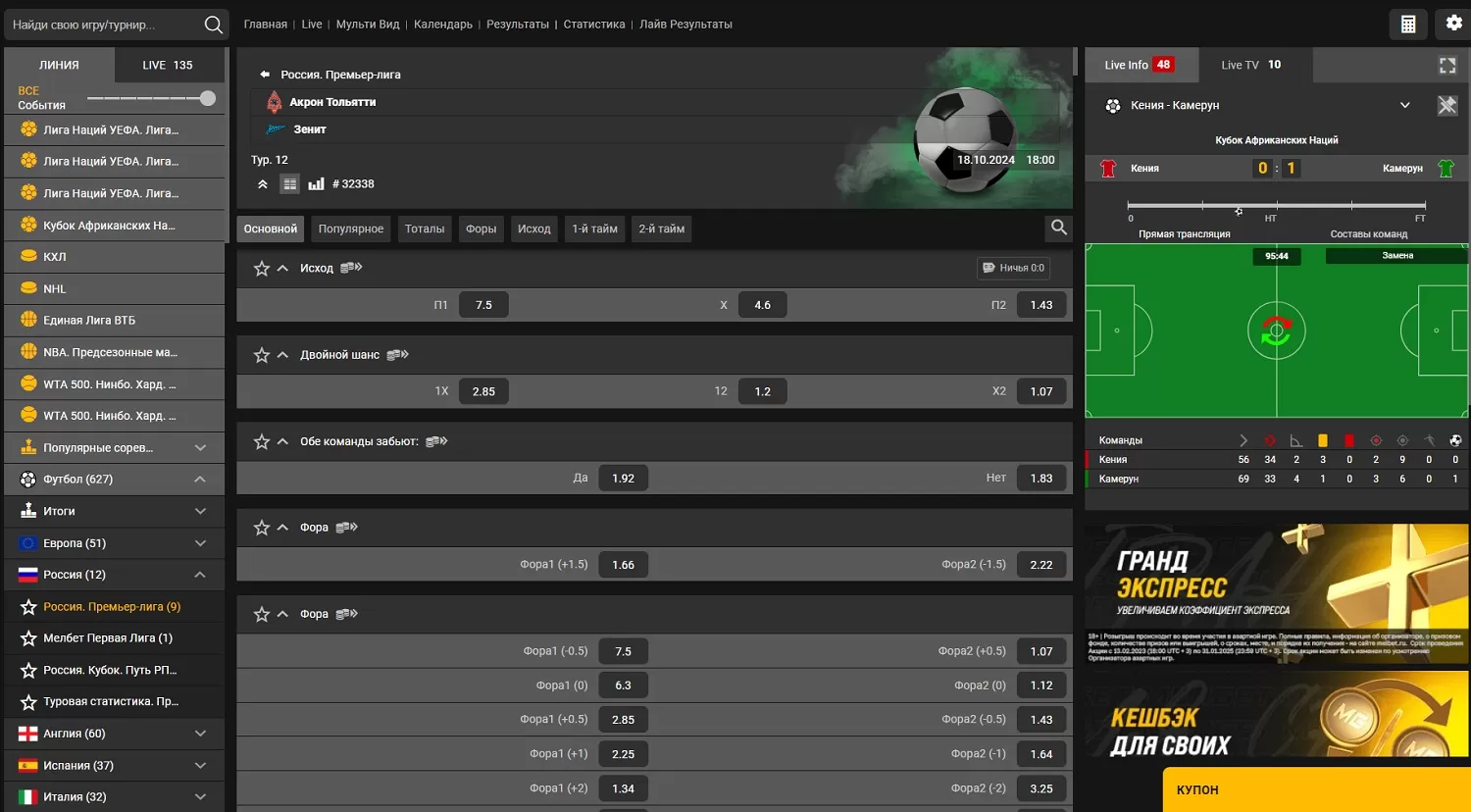Switch to the Live TV tab
This screenshot has width=1471, height=812.
coord(1250,65)
